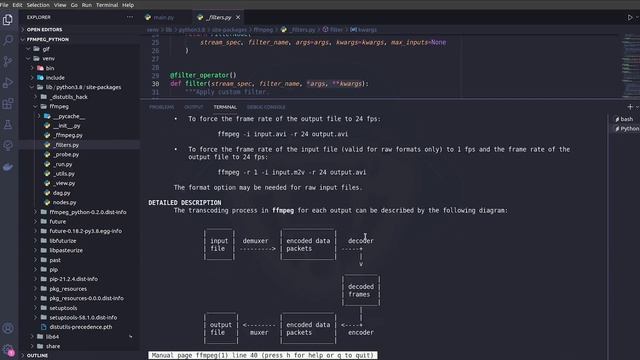640x360 pixels.
Task: Collapse the venv folder
Action: (80, 58)
